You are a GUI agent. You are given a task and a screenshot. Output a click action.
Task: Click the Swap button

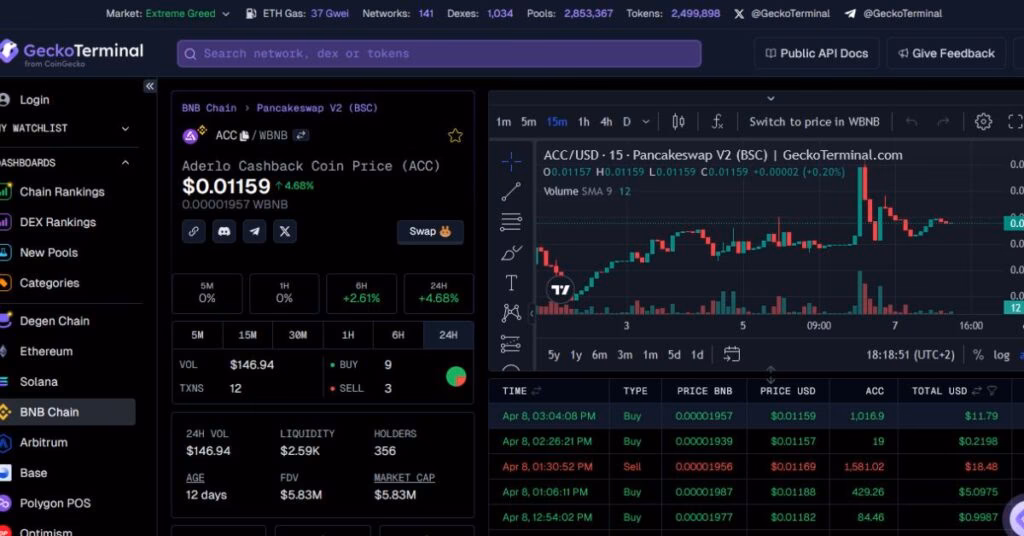coord(430,231)
